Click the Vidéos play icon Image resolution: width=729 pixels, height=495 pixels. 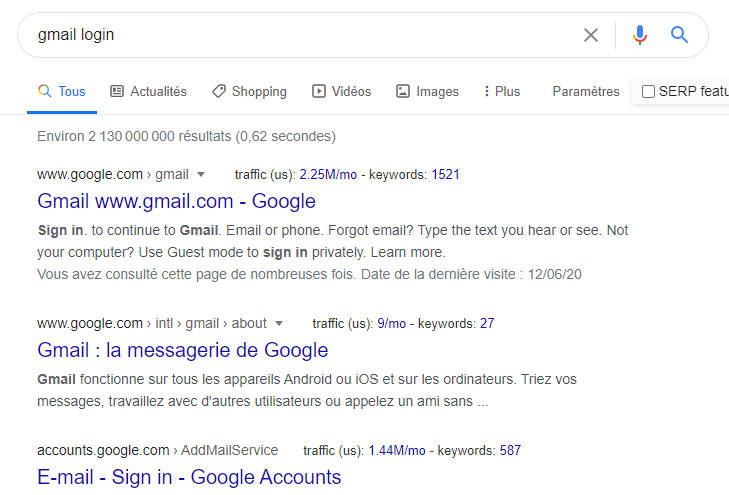(319, 91)
